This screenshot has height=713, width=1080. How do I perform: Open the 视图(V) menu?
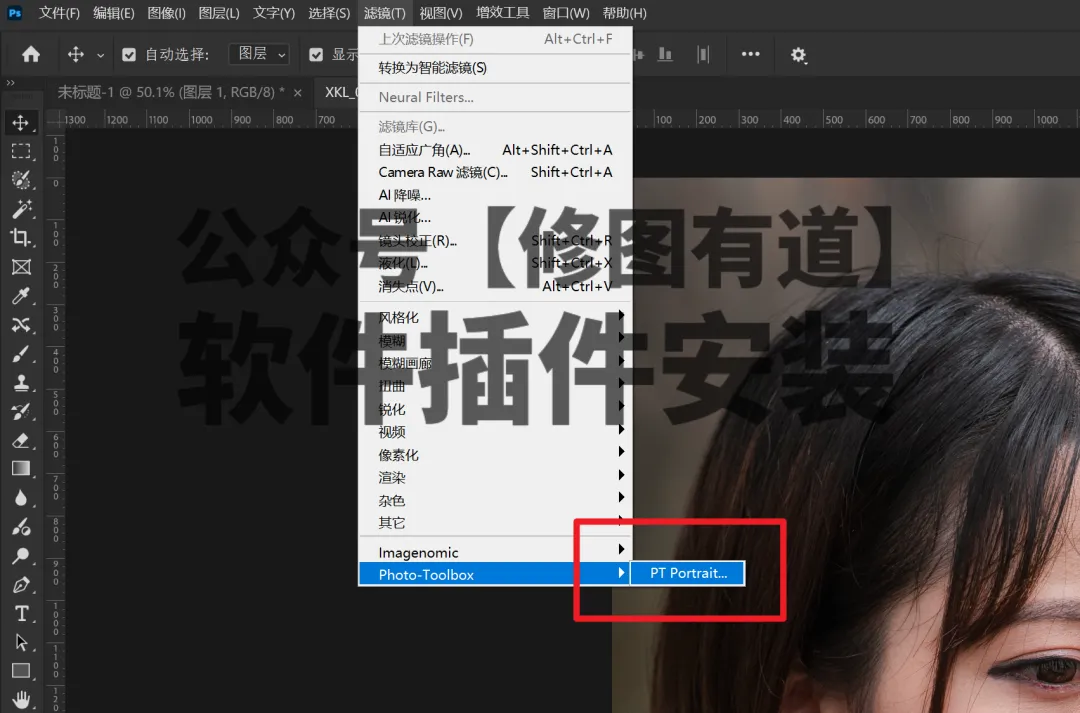click(440, 13)
